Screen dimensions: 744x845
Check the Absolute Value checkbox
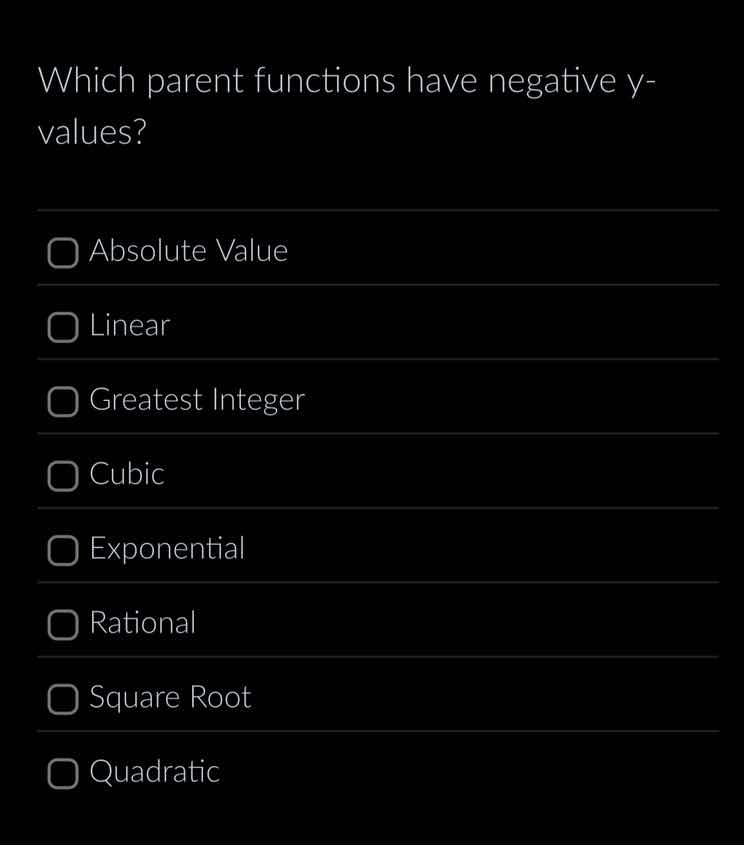62,253
